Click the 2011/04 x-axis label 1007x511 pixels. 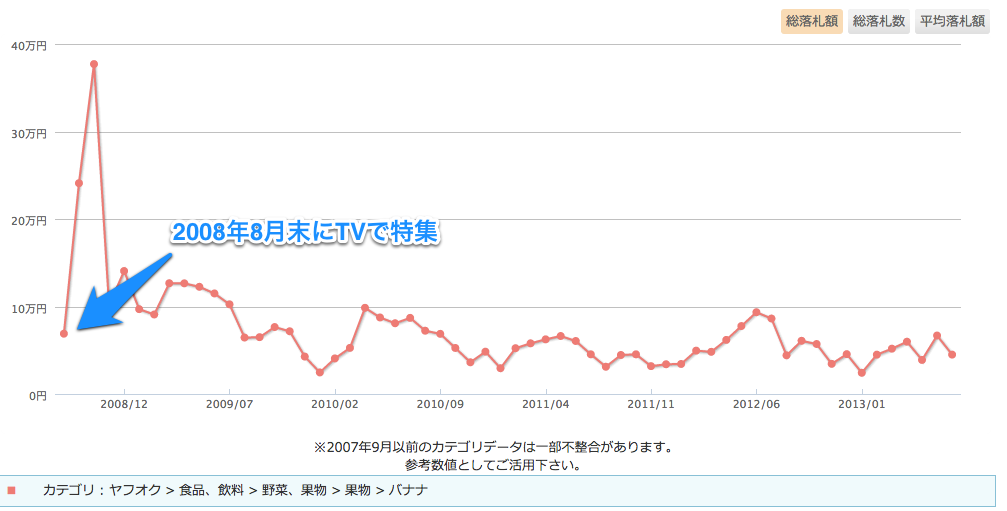pyautogui.click(x=546, y=405)
